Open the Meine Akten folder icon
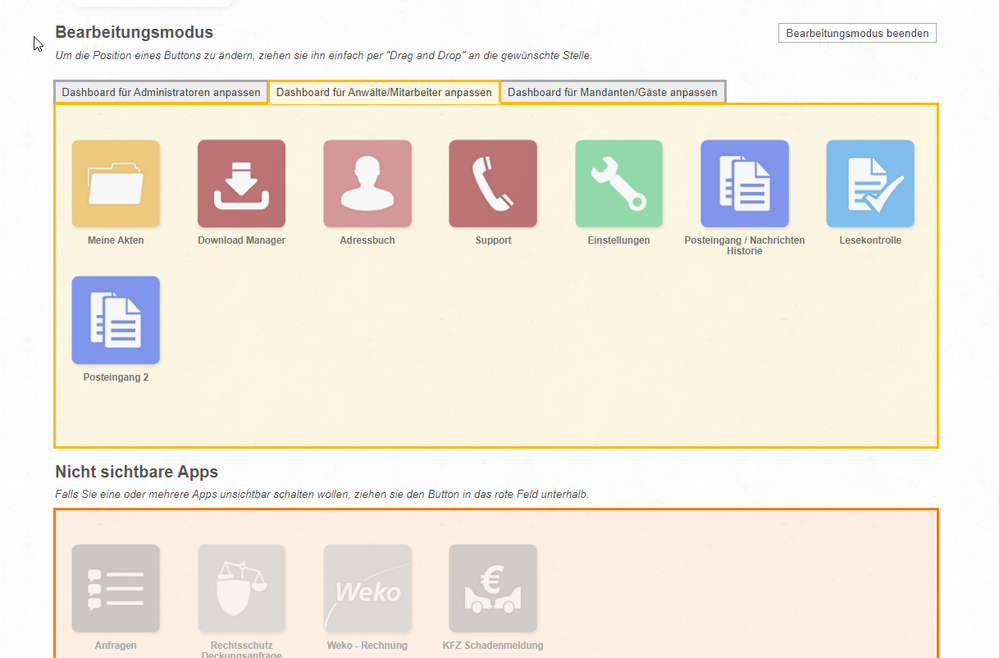Viewport: 999px width, 658px height. 115,184
